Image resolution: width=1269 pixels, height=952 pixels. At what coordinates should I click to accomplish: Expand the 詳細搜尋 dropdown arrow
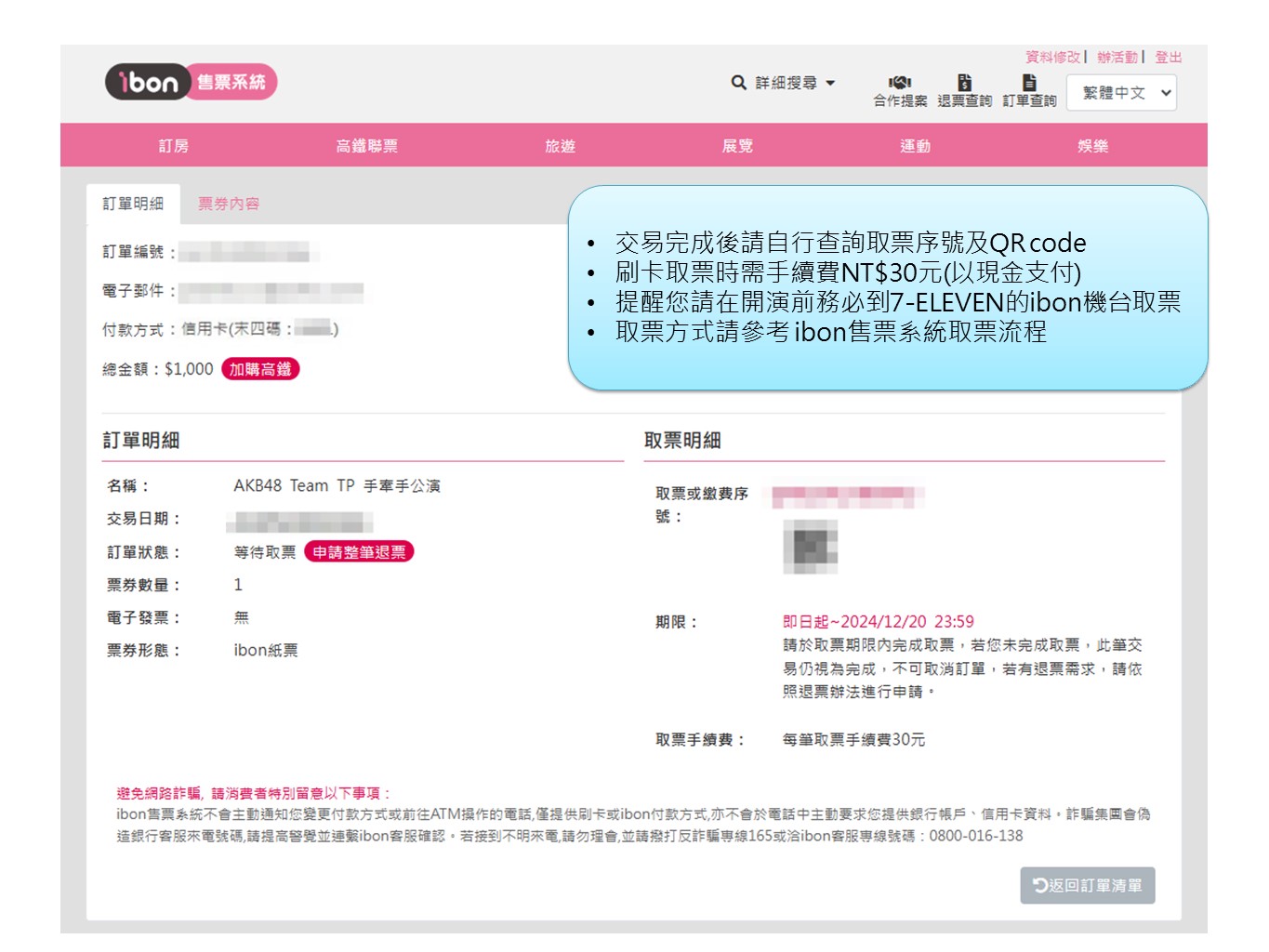(830, 83)
